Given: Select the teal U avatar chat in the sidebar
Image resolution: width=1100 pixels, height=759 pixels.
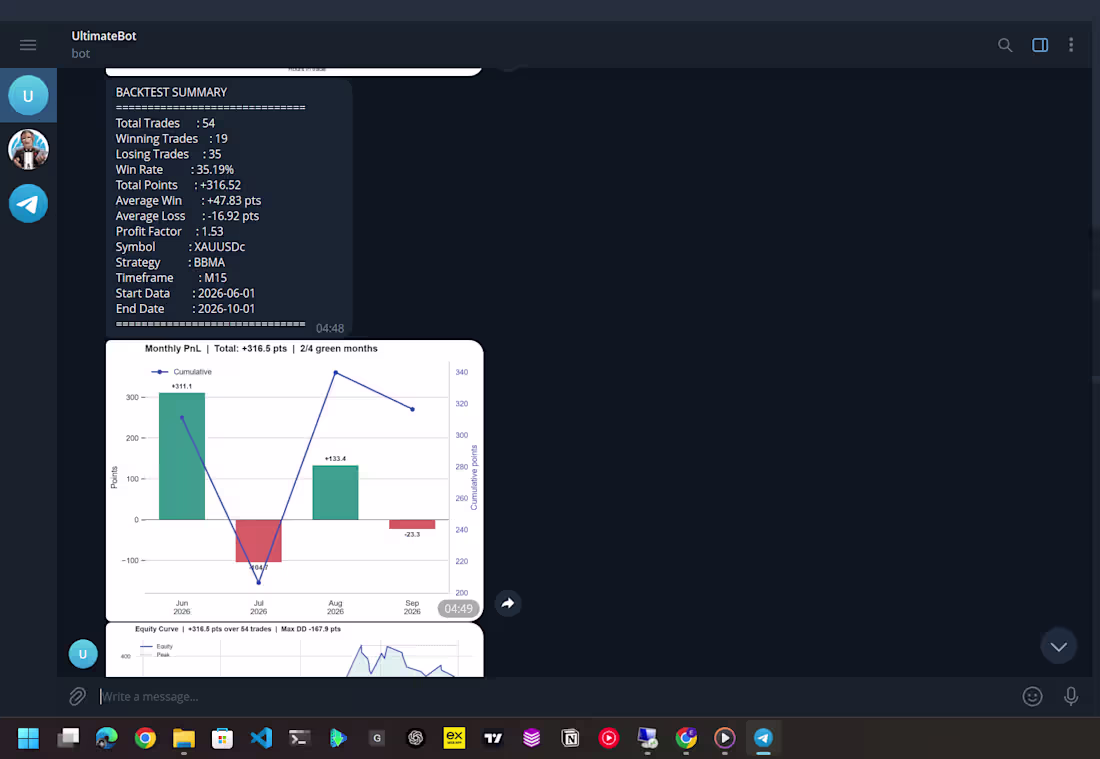Looking at the screenshot, I should click(28, 95).
